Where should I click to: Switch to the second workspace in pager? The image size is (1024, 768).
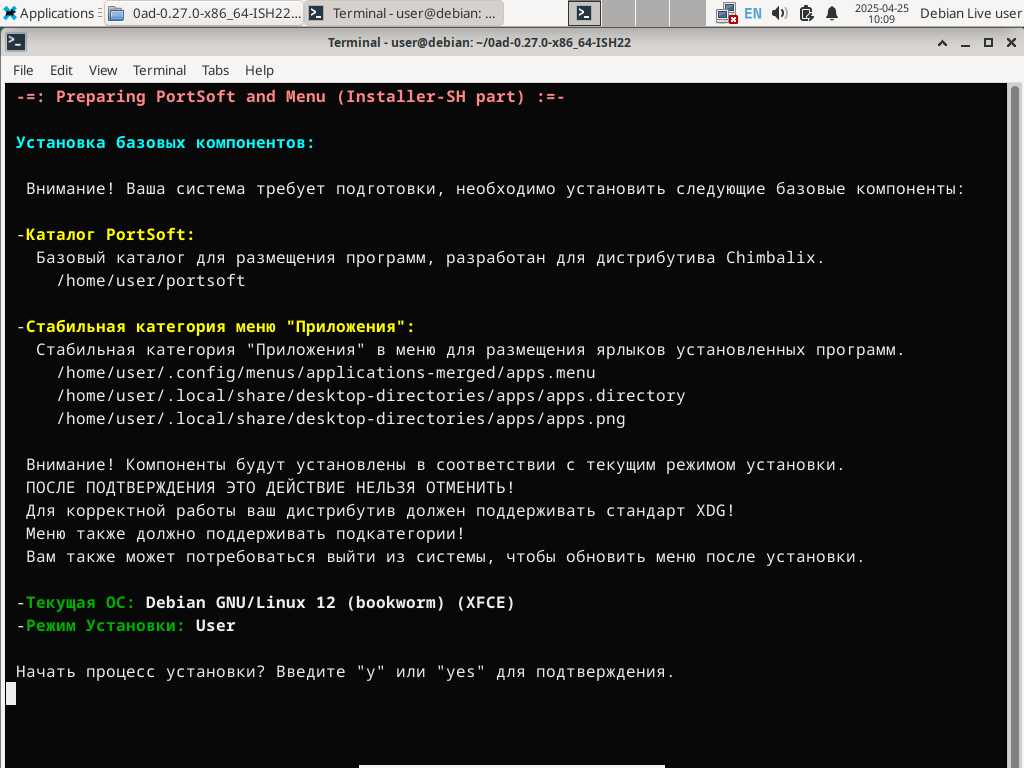[x=618, y=13]
